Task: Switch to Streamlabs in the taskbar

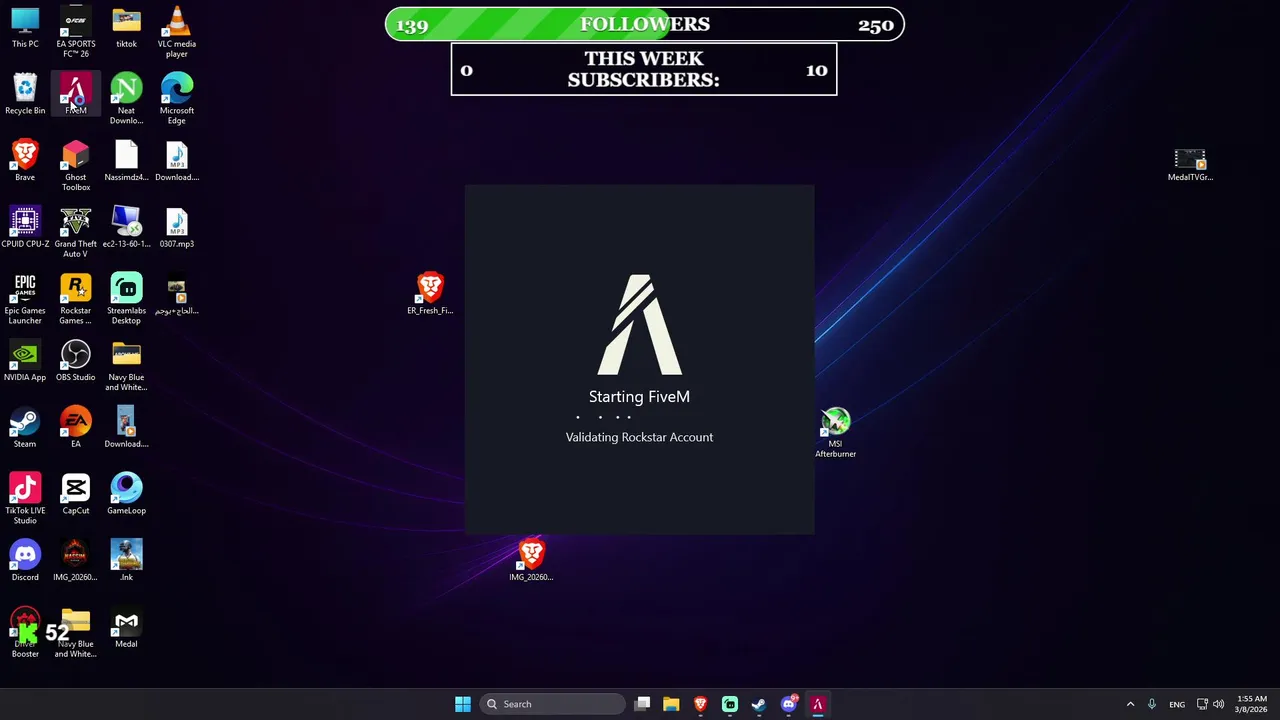Action: pyautogui.click(x=730, y=704)
